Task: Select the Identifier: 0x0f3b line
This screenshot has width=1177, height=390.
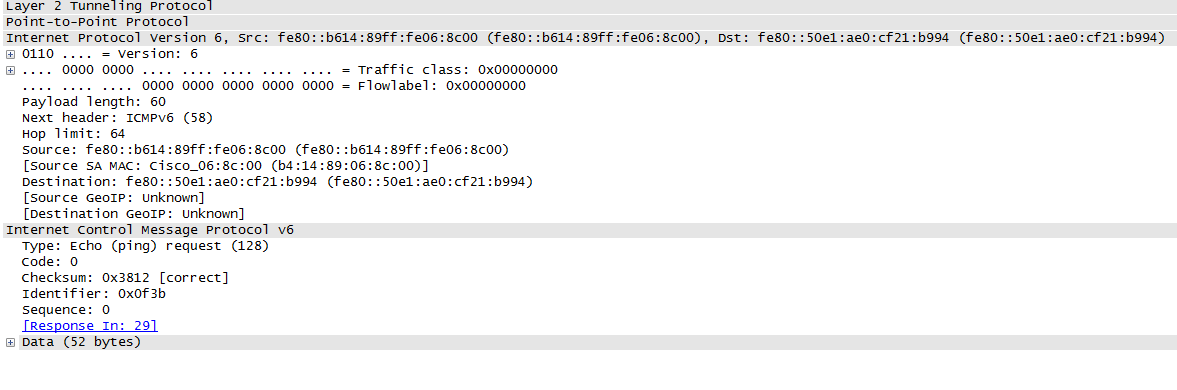Action: [94, 293]
